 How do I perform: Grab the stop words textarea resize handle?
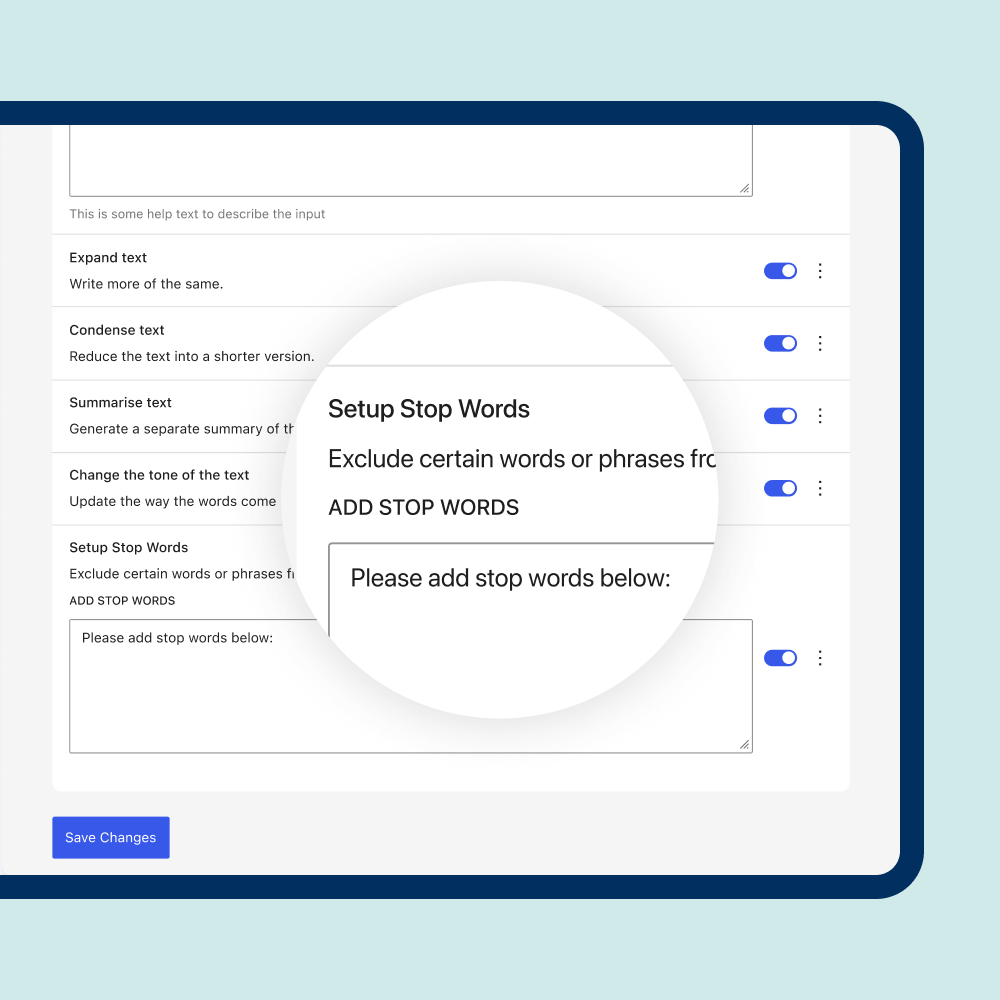tap(744, 744)
